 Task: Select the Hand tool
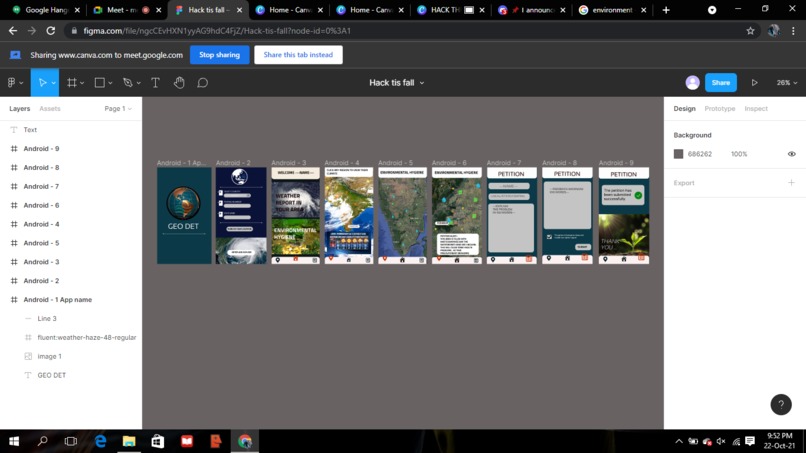pyautogui.click(x=179, y=82)
